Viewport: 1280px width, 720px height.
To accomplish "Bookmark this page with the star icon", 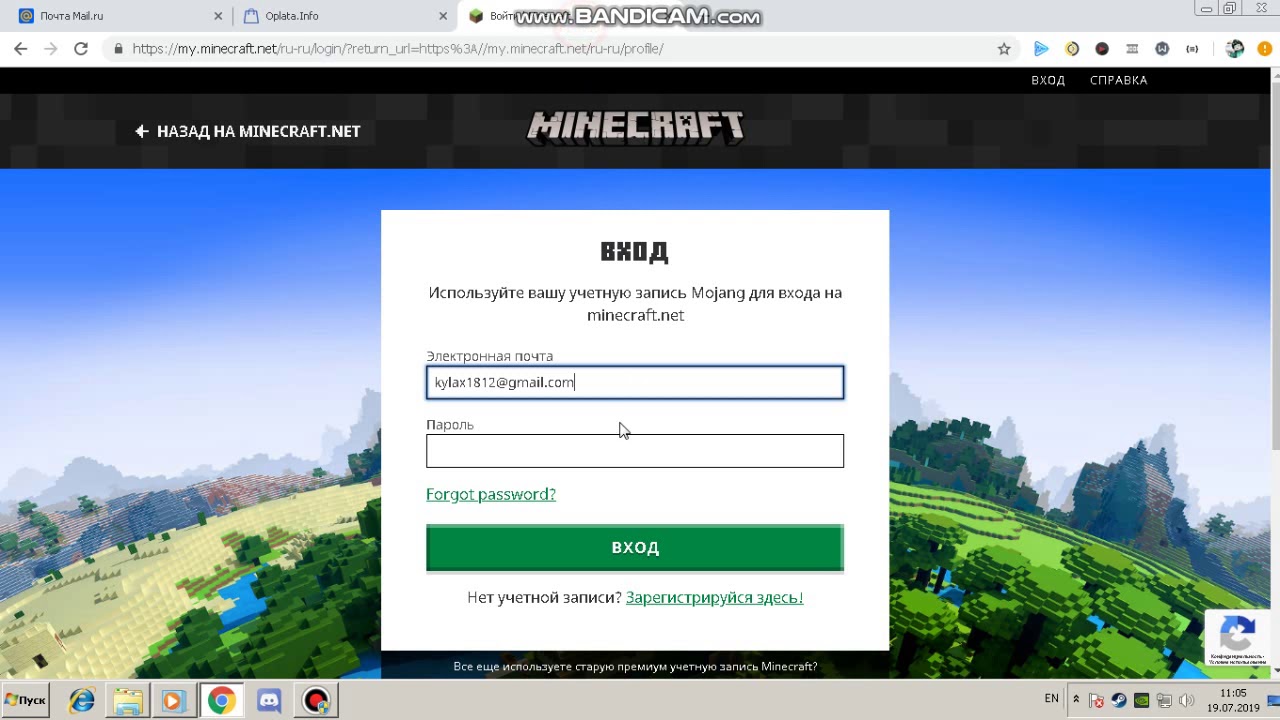I will (x=1004, y=48).
